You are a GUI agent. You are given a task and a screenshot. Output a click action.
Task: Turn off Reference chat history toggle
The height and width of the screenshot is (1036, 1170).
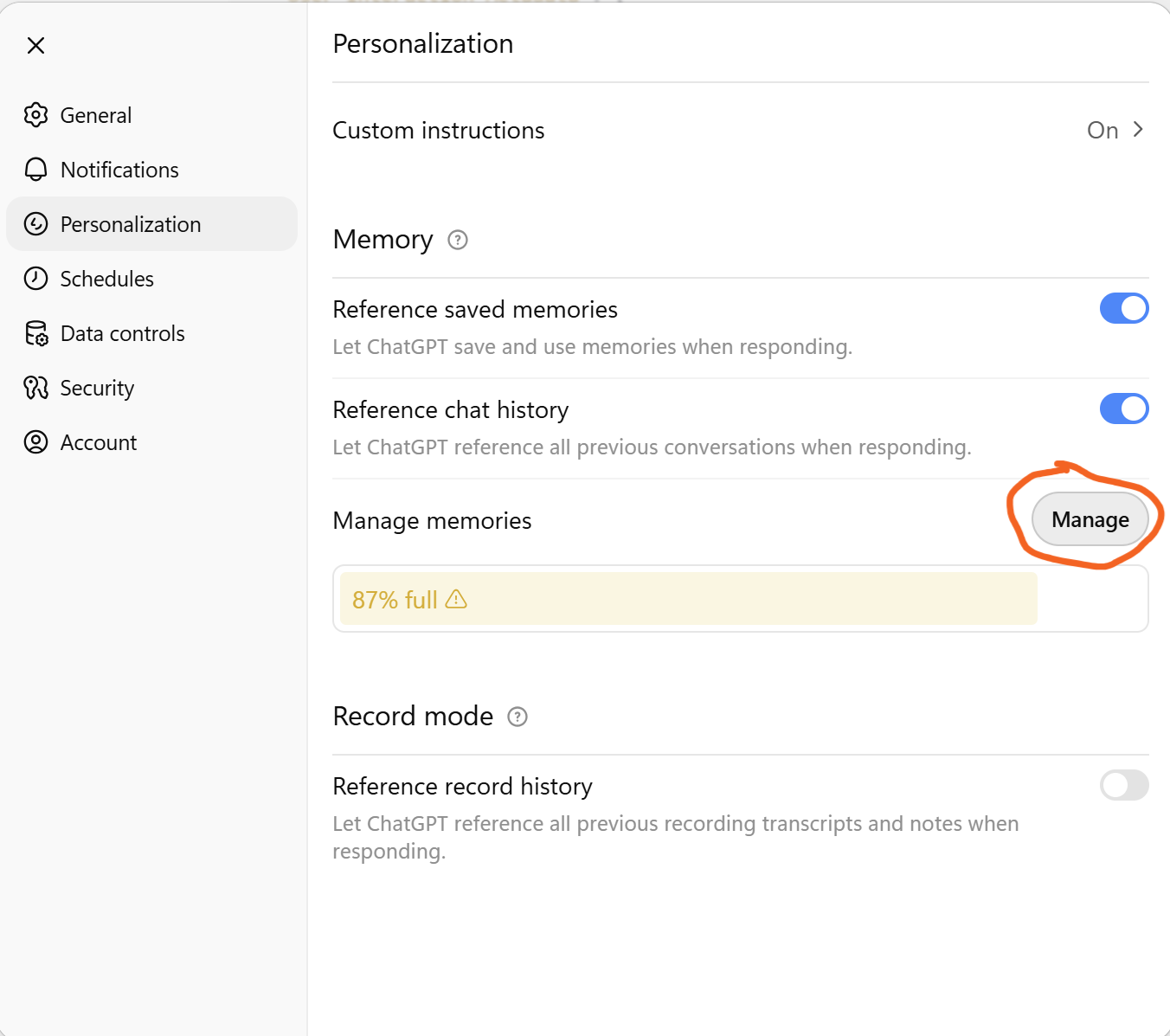coord(1123,409)
